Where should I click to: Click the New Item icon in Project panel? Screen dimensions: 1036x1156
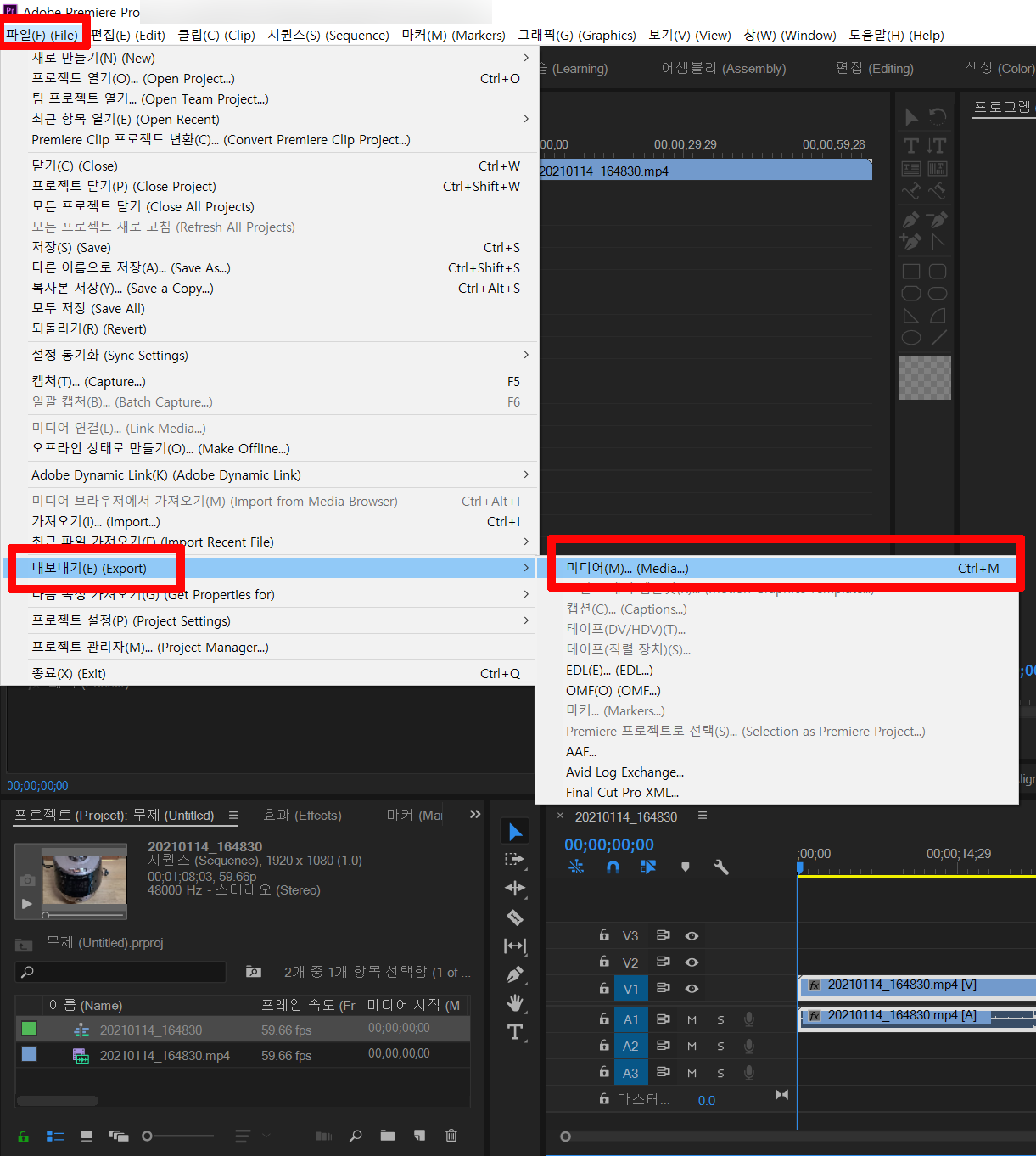click(x=419, y=1136)
